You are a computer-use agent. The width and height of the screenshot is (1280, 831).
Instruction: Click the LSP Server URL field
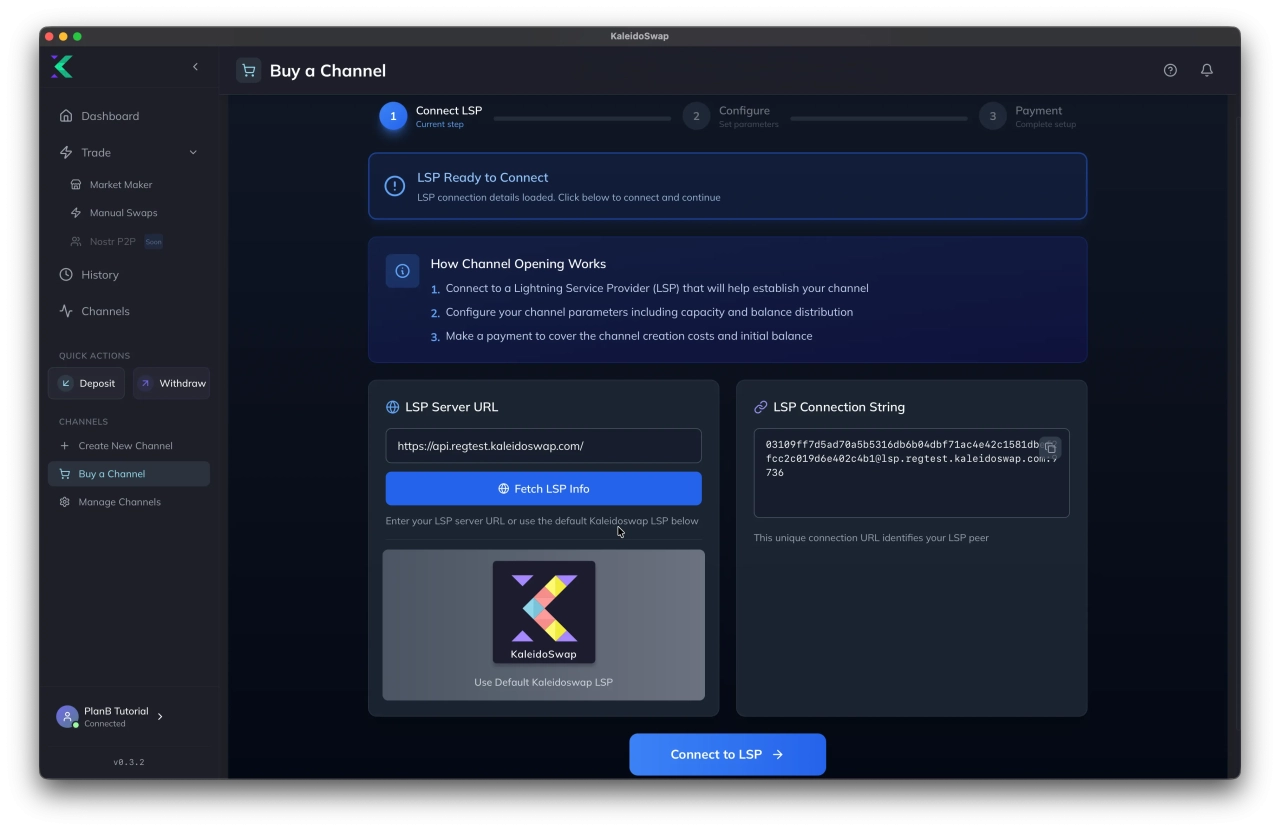[x=543, y=446]
